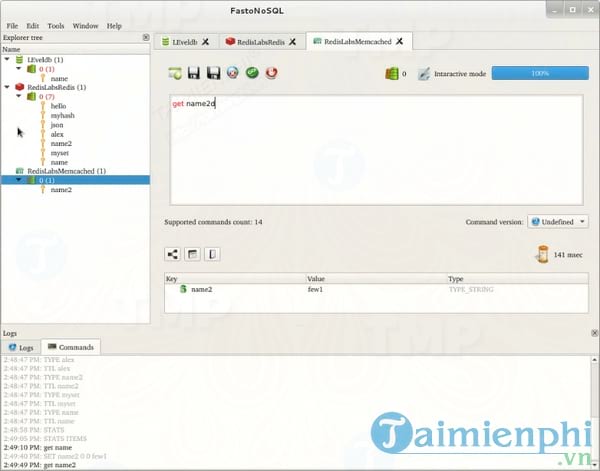
Task: Switch to the Logs tab
Action: tap(22, 347)
